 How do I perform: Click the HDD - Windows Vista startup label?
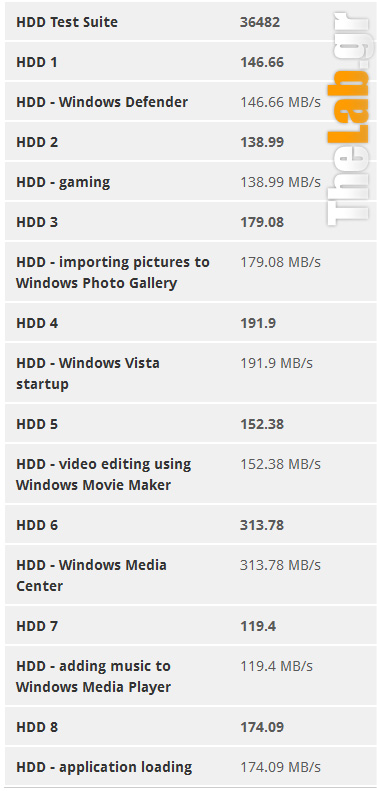coord(88,373)
